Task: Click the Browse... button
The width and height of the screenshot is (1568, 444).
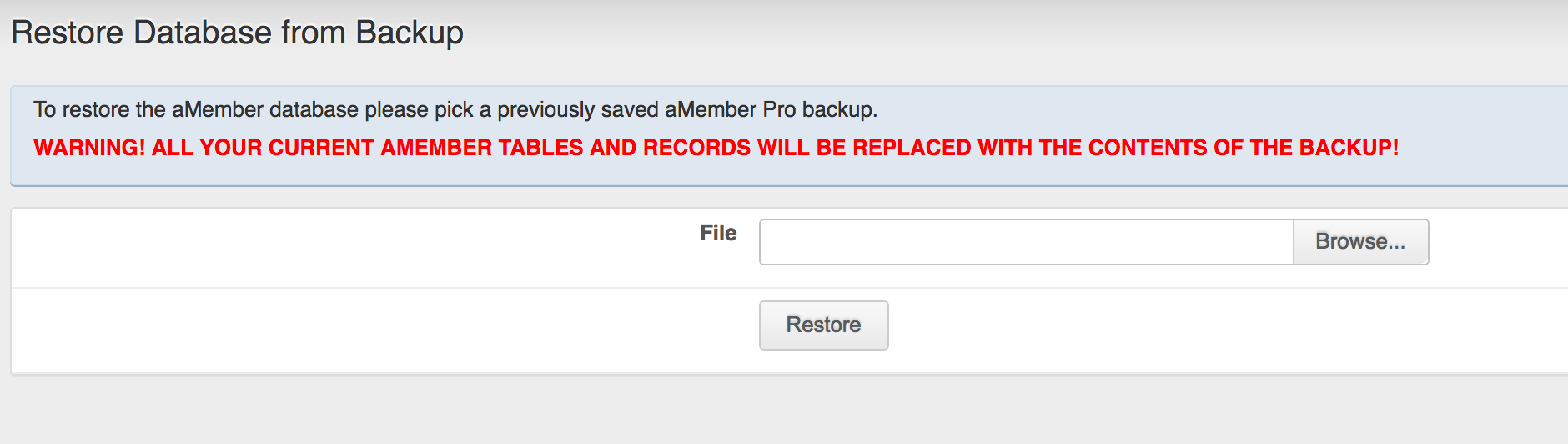Action: (1360, 242)
